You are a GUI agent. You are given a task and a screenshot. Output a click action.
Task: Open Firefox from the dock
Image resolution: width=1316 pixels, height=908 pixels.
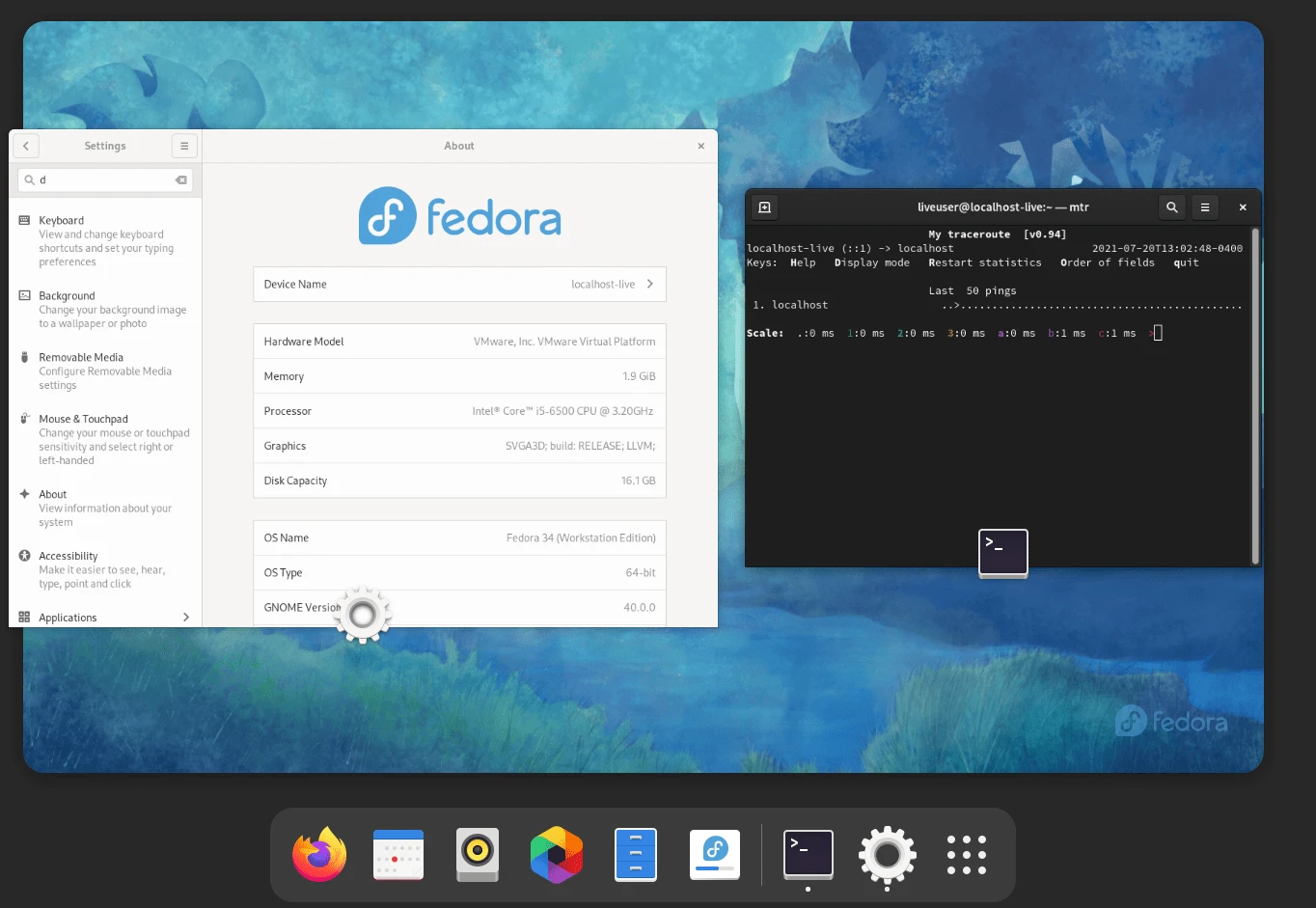[319, 855]
